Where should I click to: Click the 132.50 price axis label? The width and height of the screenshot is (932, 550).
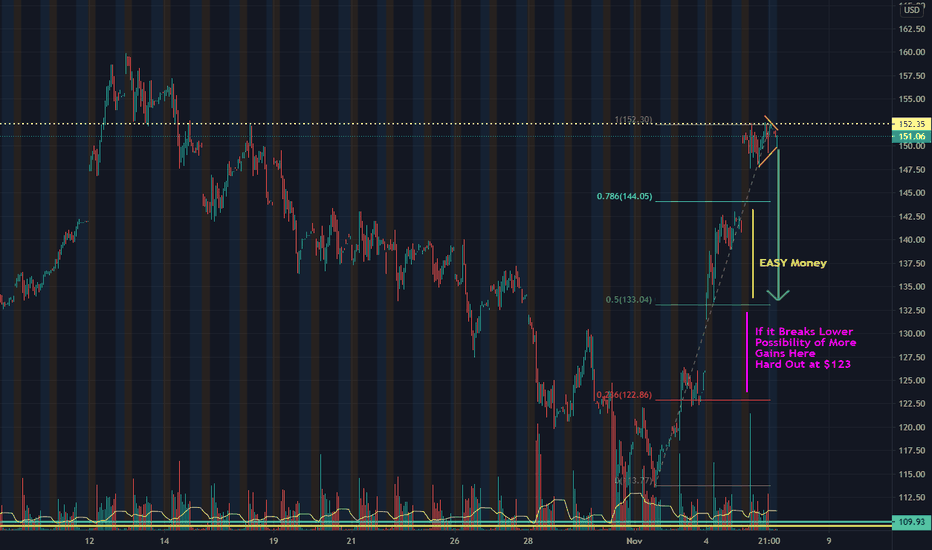pyautogui.click(x=912, y=310)
